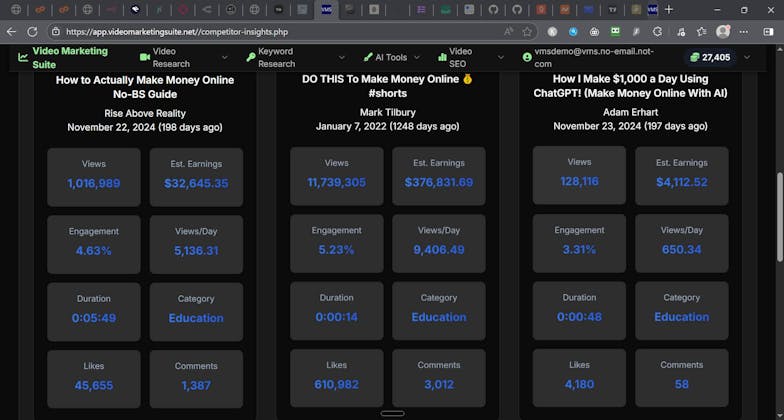Image resolution: width=784 pixels, height=420 pixels.
Task: Reload the page with refresh icon
Action: pyautogui.click(x=32, y=31)
